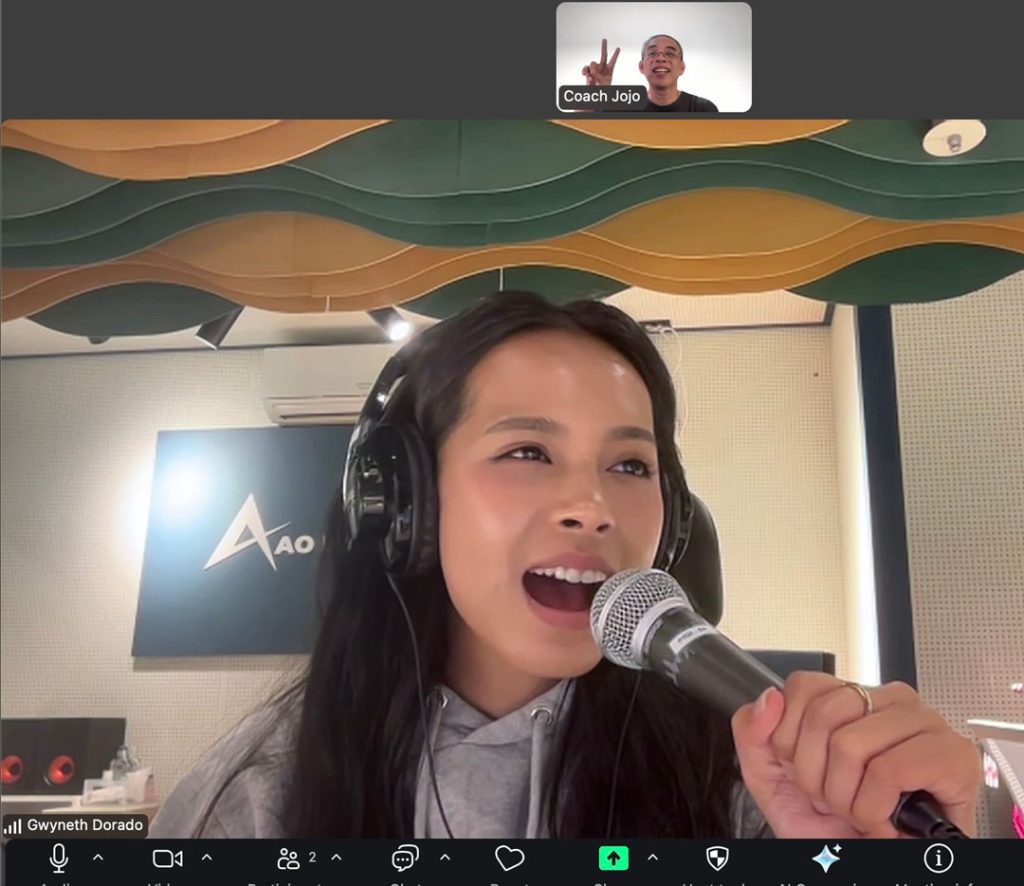Click the Gwyneth Dorado name label

[x=84, y=827]
